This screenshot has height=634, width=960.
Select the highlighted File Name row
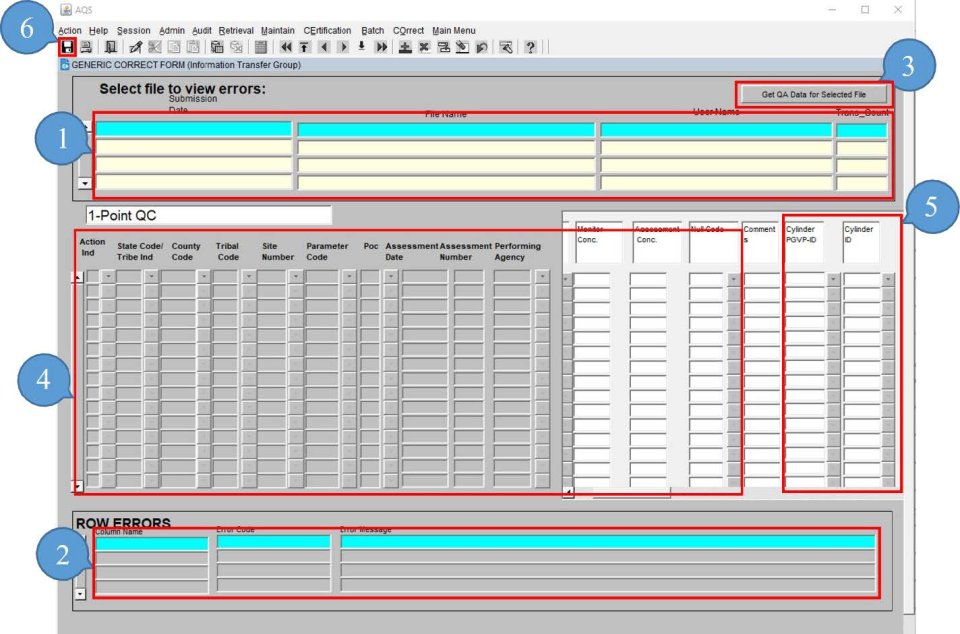(x=445, y=130)
